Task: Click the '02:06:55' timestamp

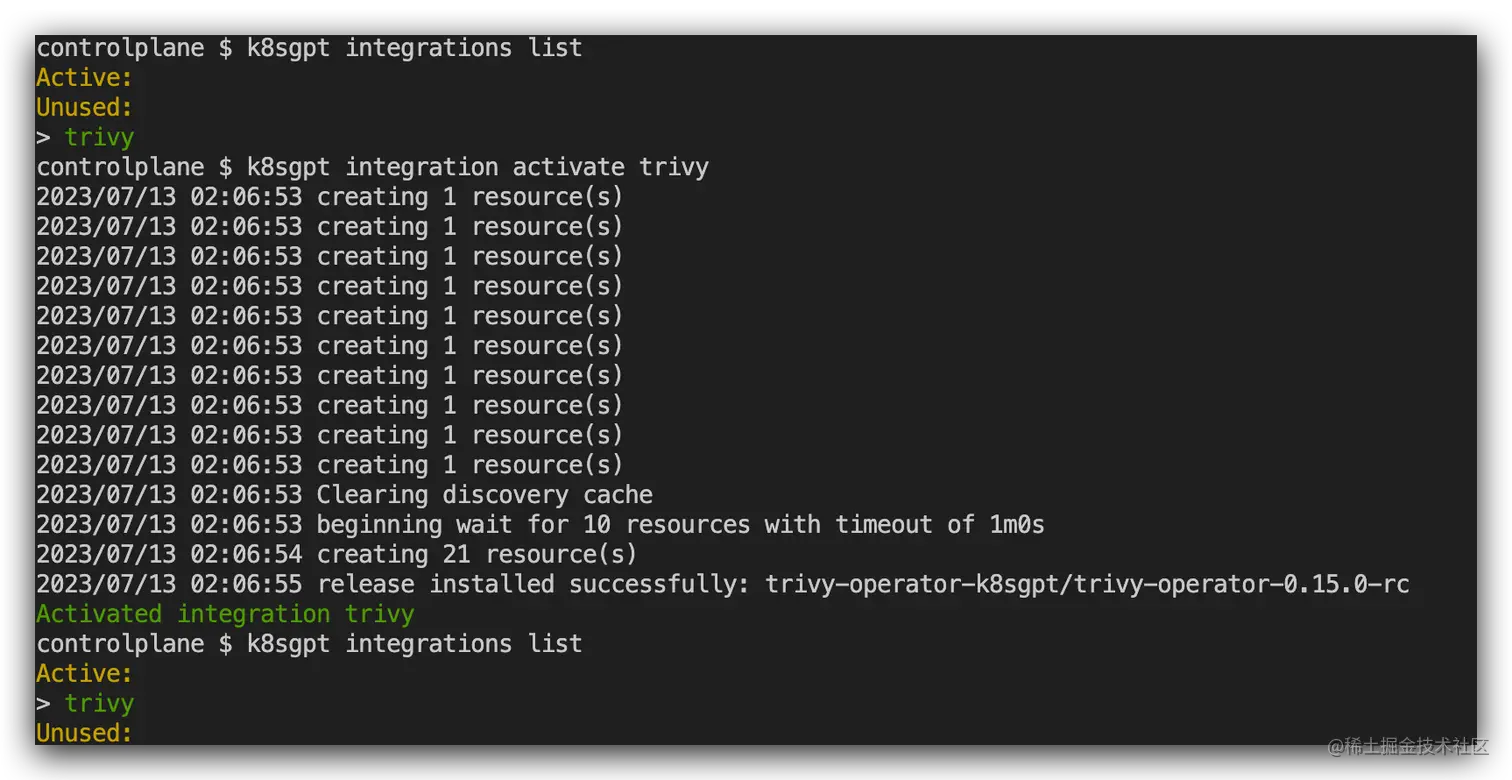Action: 246,584
